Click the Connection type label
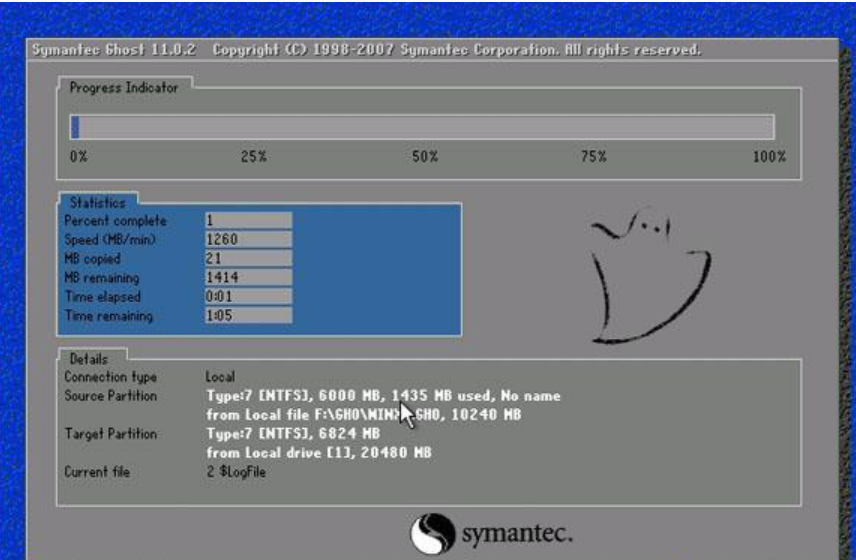The image size is (856, 560). point(110,377)
